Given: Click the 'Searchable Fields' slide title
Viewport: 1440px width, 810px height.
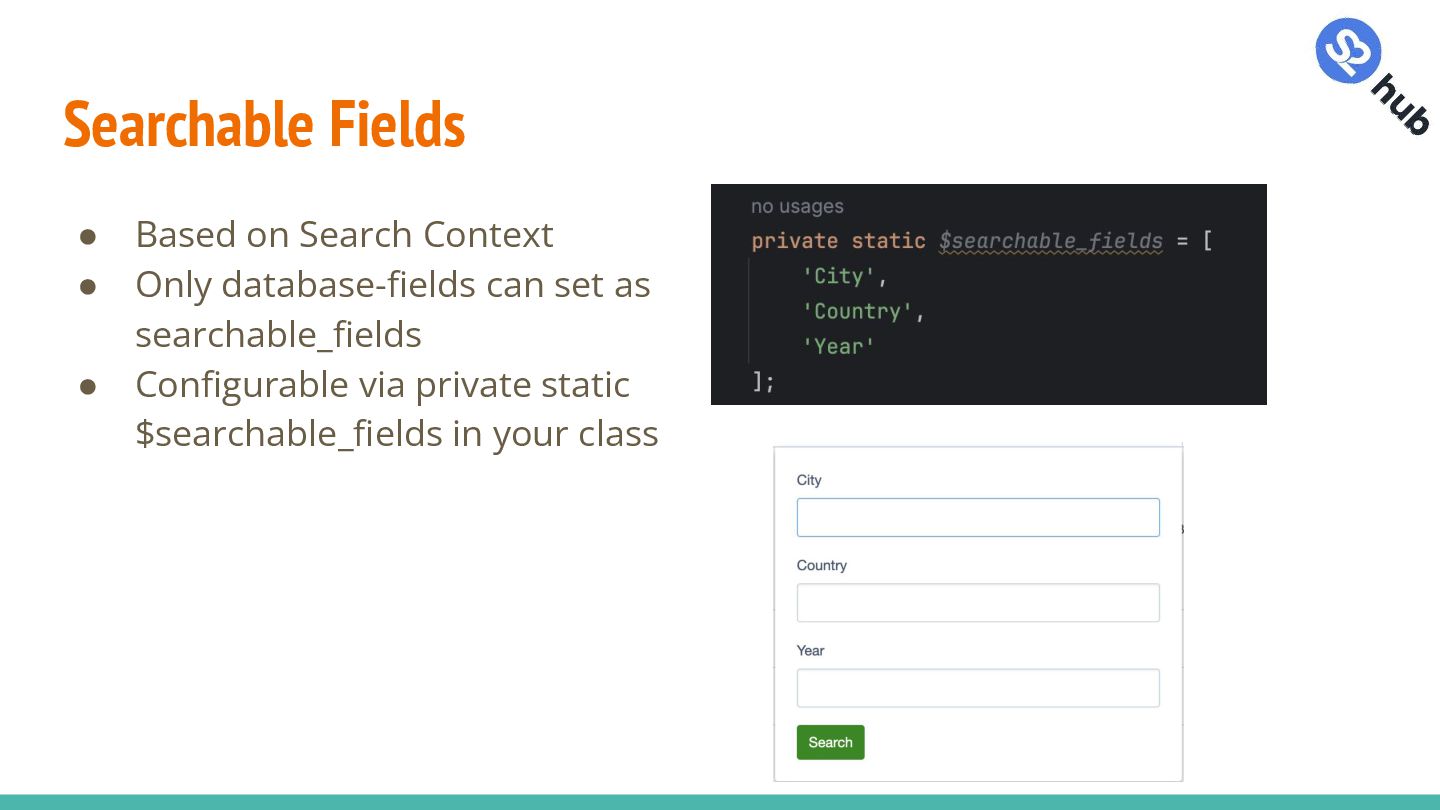Looking at the screenshot, I should pos(264,125).
